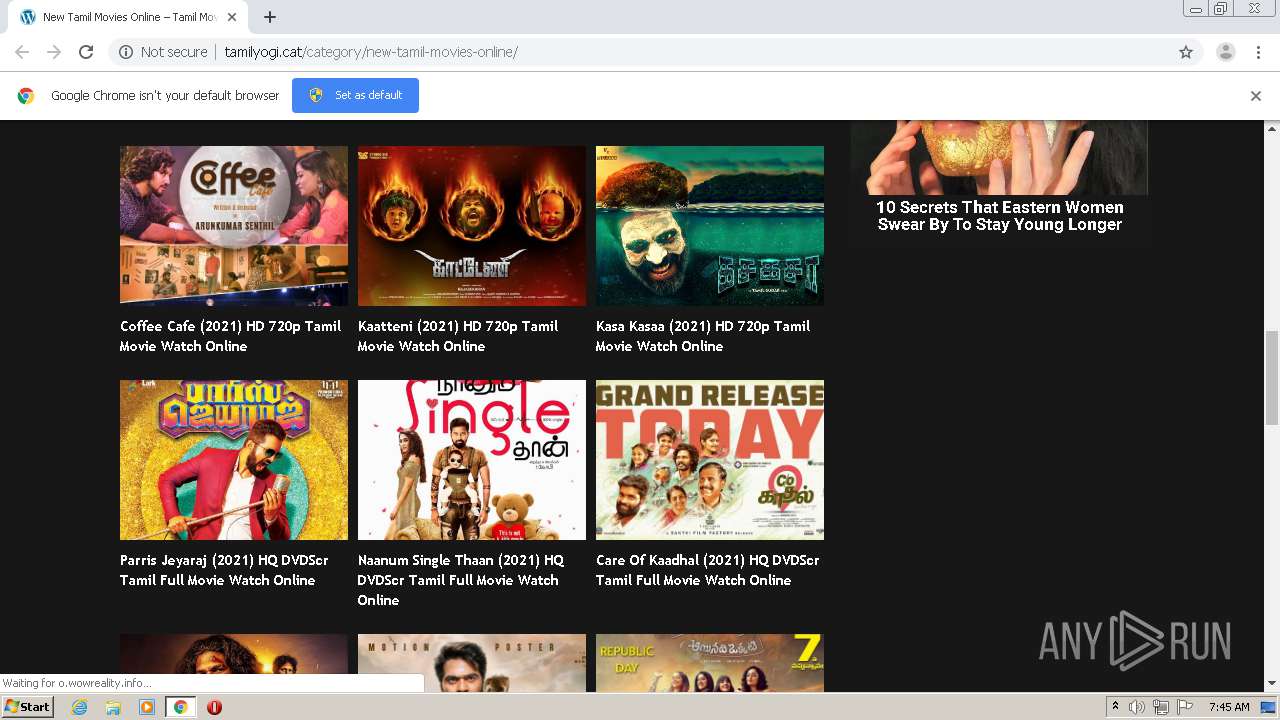1280x720 pixels.
Task: Go forward to the next page
Action: pos(54,52)
